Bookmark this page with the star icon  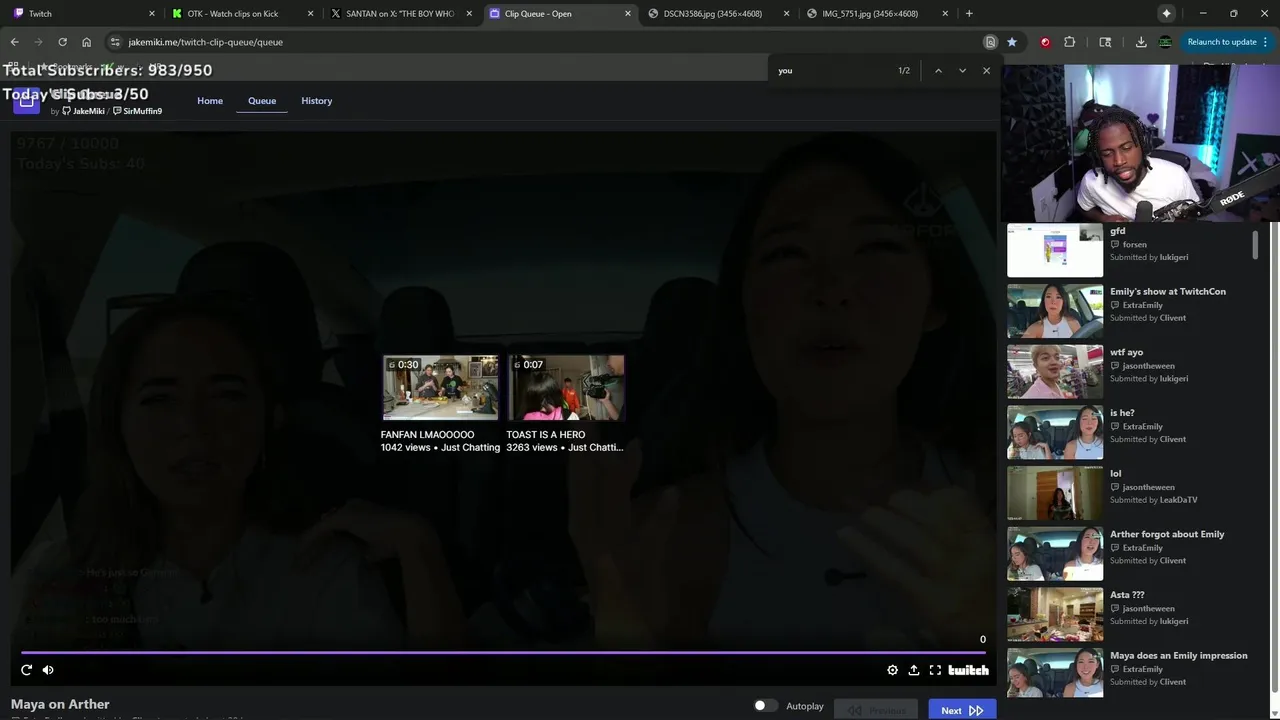1012,42
